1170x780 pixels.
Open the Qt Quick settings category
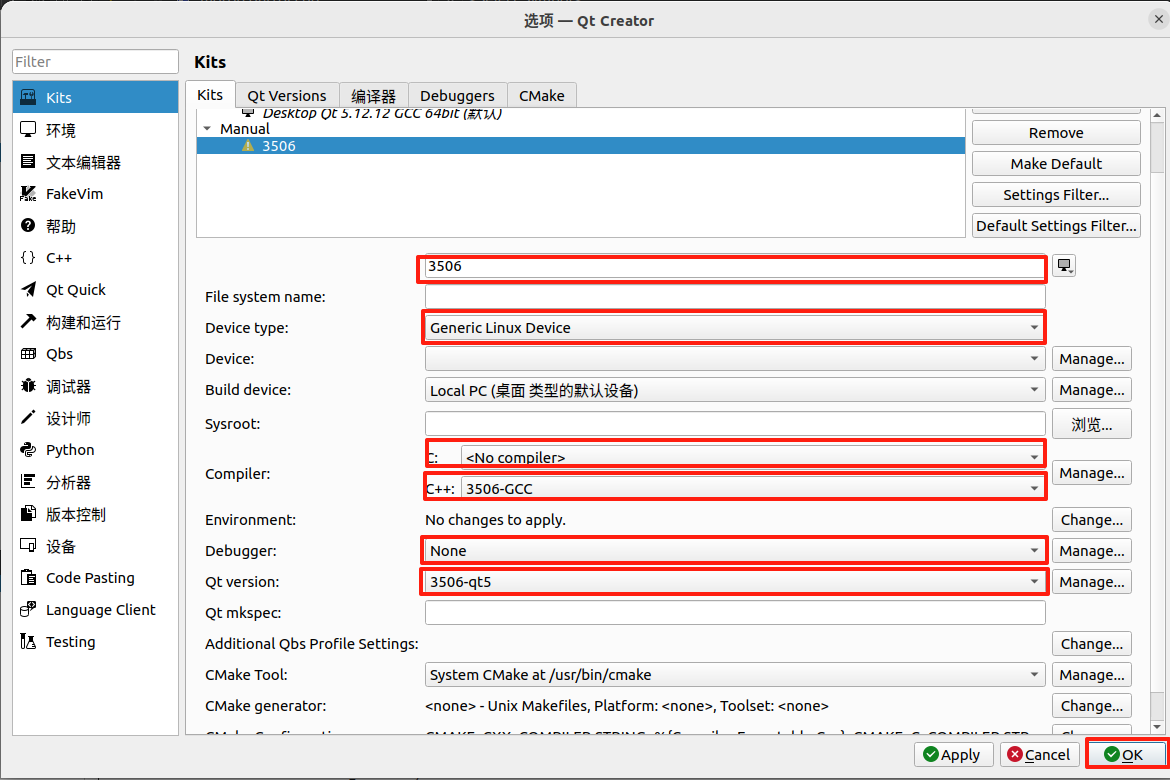coord(76,290)
